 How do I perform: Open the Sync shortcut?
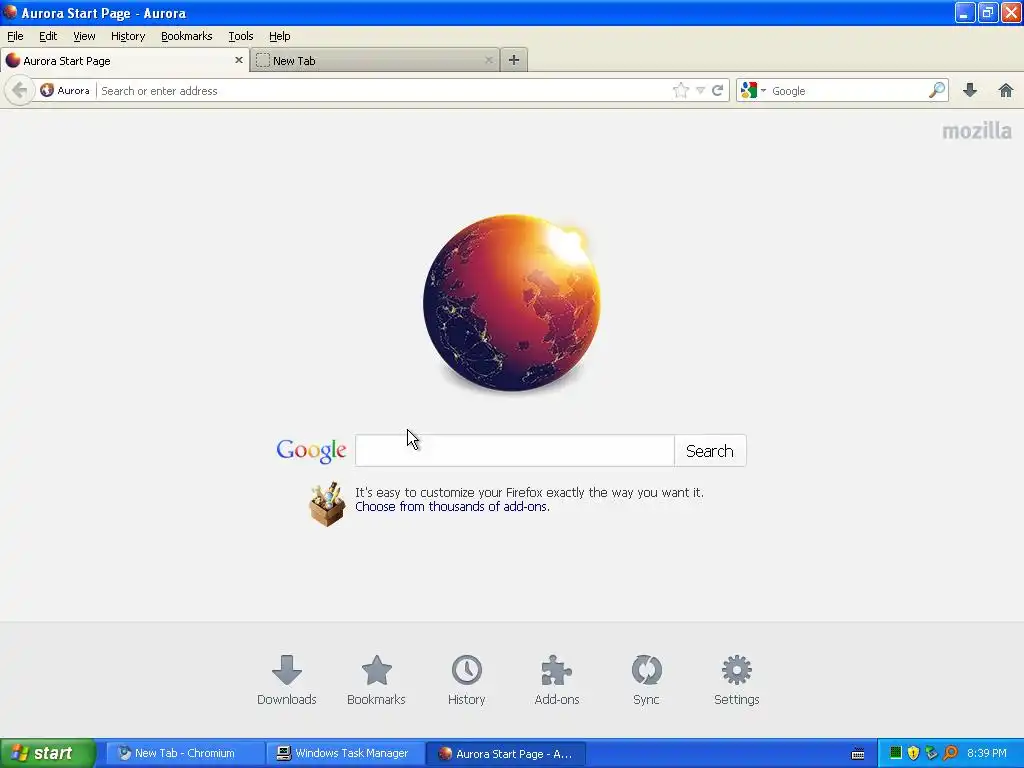646,680
